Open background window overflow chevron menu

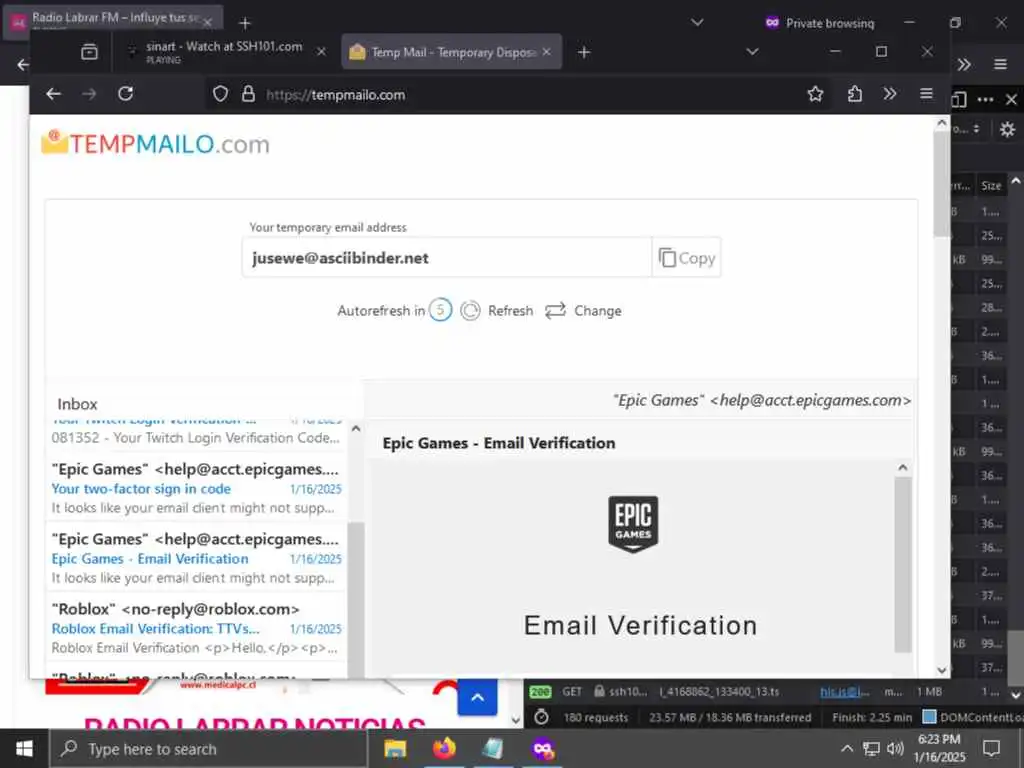pyautogui.click(x=964, y=64)
